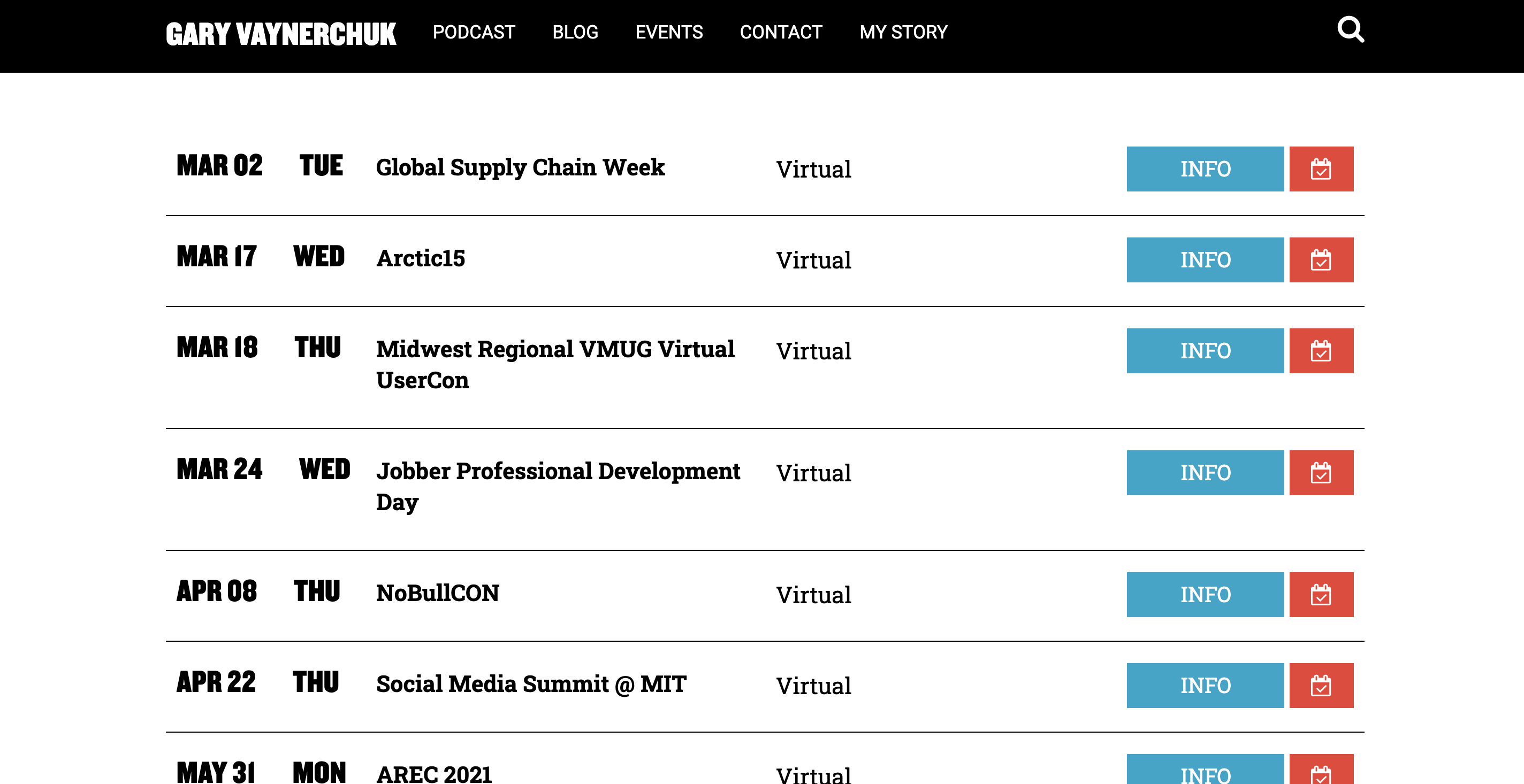Viewport: 1524px width, 784px height.
Task: Add Jobber Professional Development Day to calendar
Action: point(1321,473)
